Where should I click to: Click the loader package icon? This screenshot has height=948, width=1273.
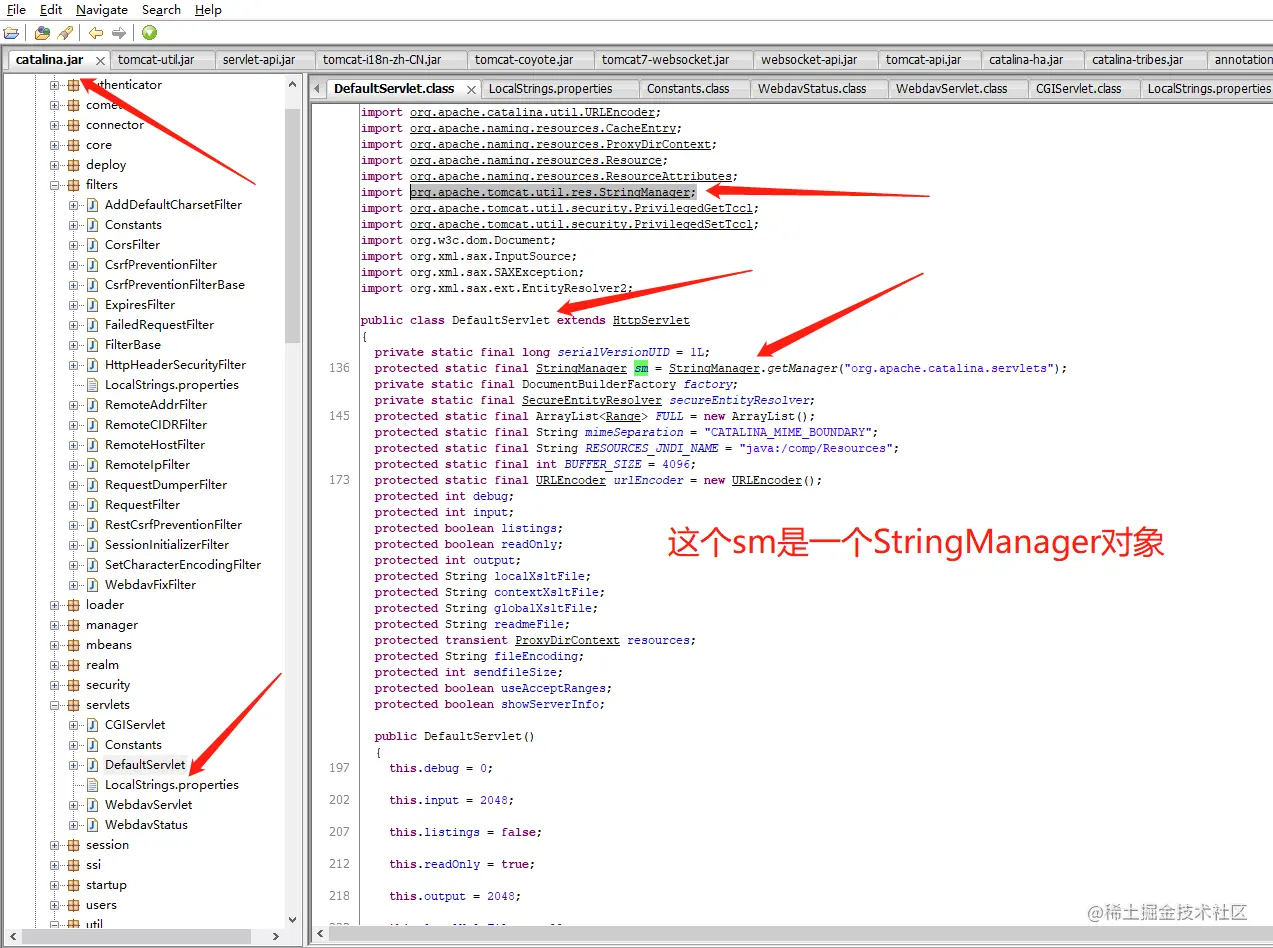tap(74, 605)
